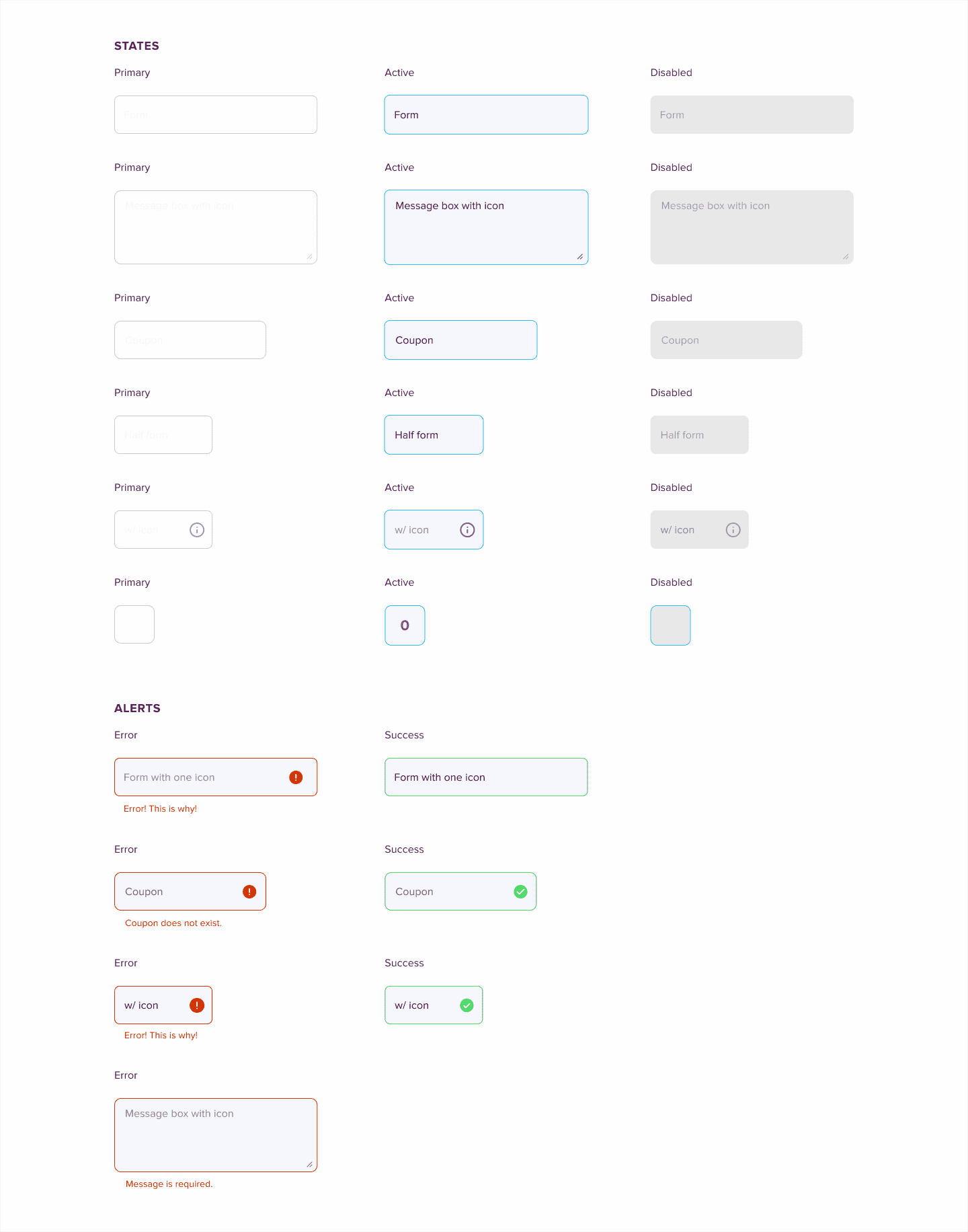
Task: Click inside the Active Message box textarea
Action: pyautogui.click(x=486, y=227)
